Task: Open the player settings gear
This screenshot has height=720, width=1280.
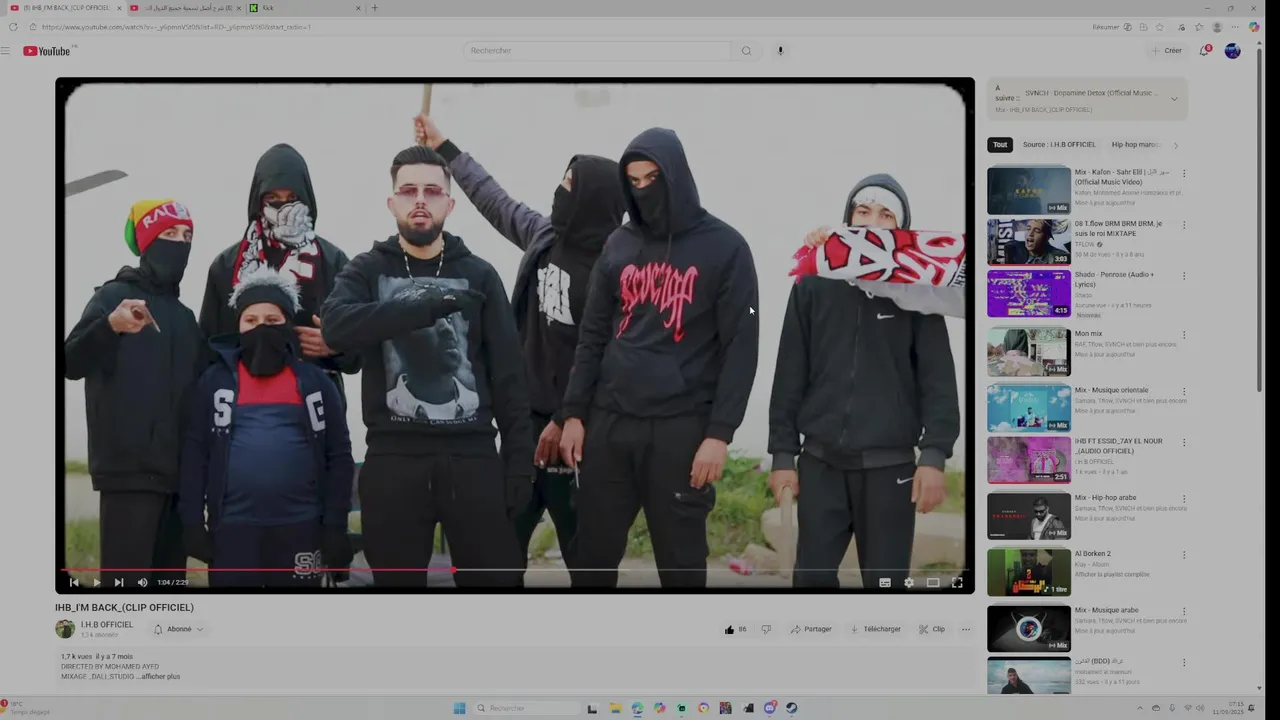Action: (909, 582)
